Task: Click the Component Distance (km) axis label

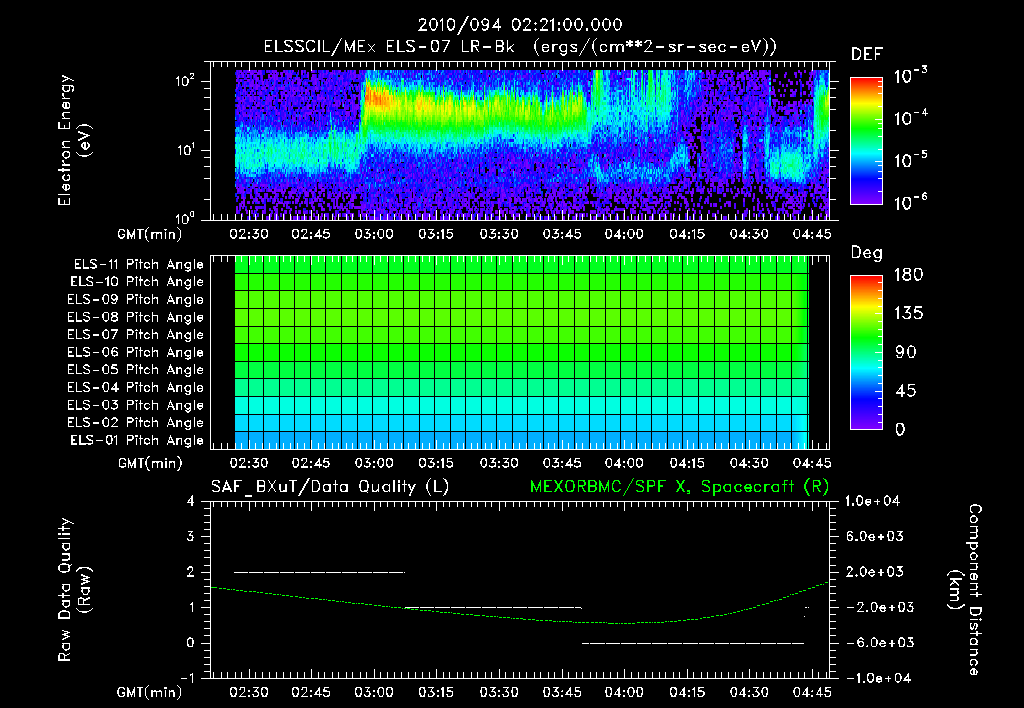Action: (x=965, y=590)
